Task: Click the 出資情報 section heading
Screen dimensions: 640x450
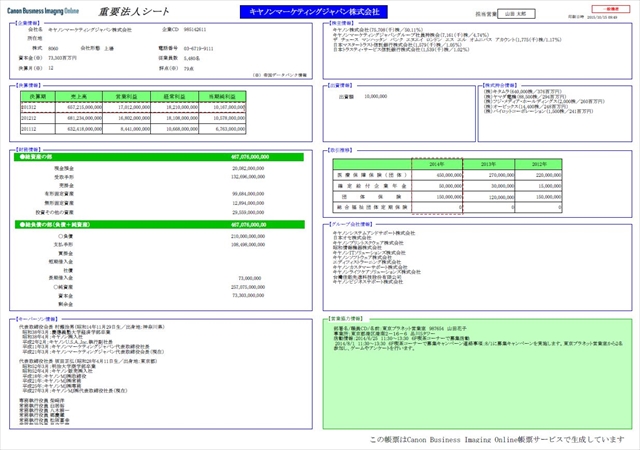Action: [x=341, y=85]
